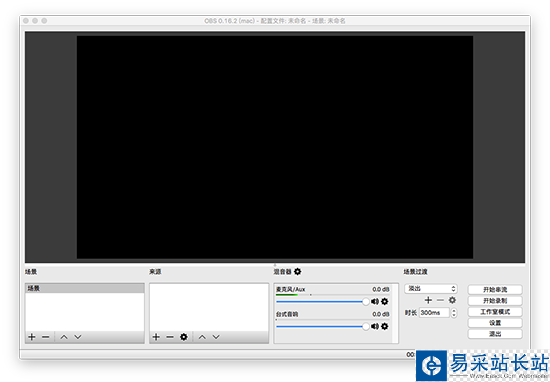Click the 台式音响 channel label

point(287,314)
